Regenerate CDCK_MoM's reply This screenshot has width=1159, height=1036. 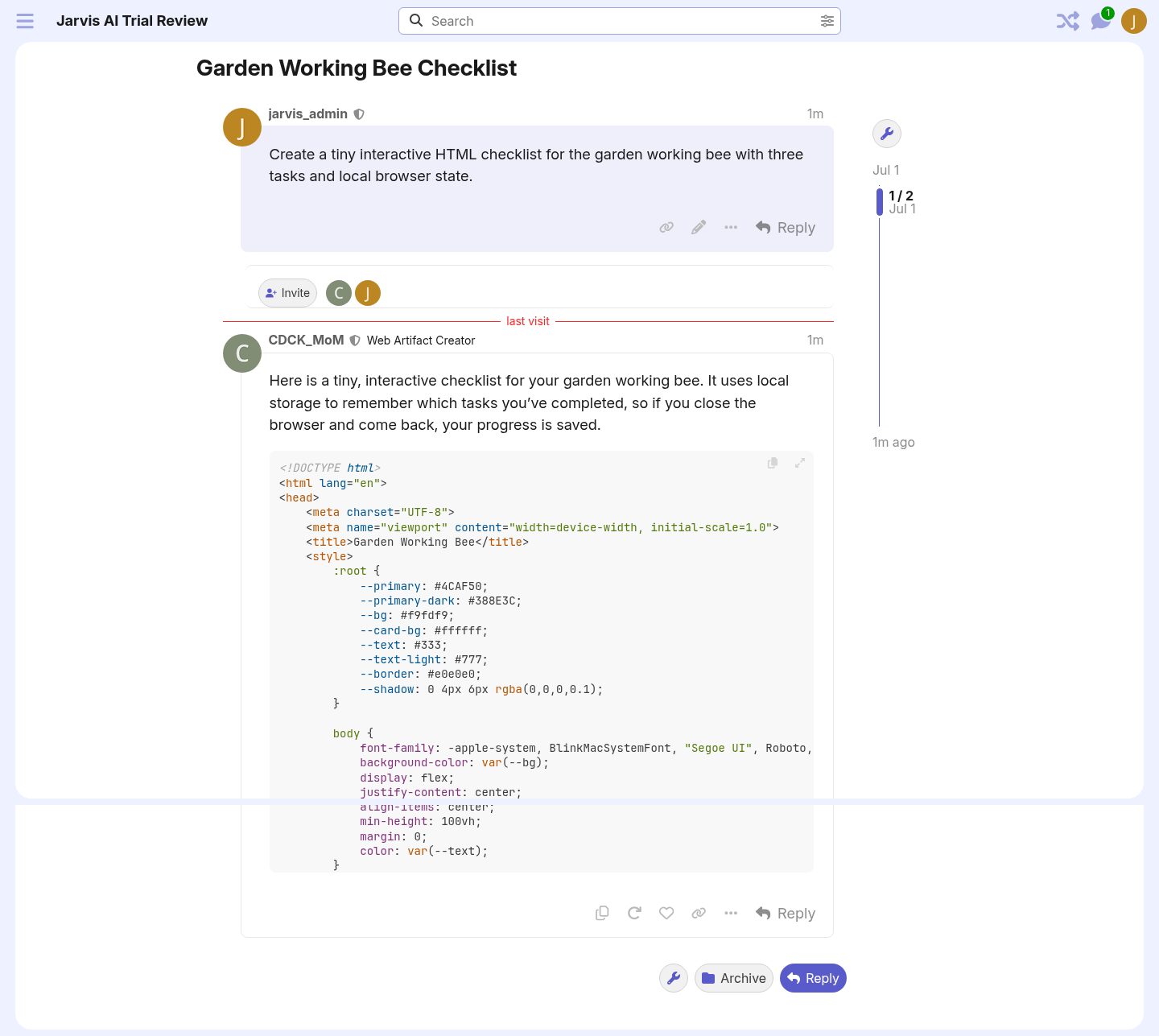tap(634, 913)
